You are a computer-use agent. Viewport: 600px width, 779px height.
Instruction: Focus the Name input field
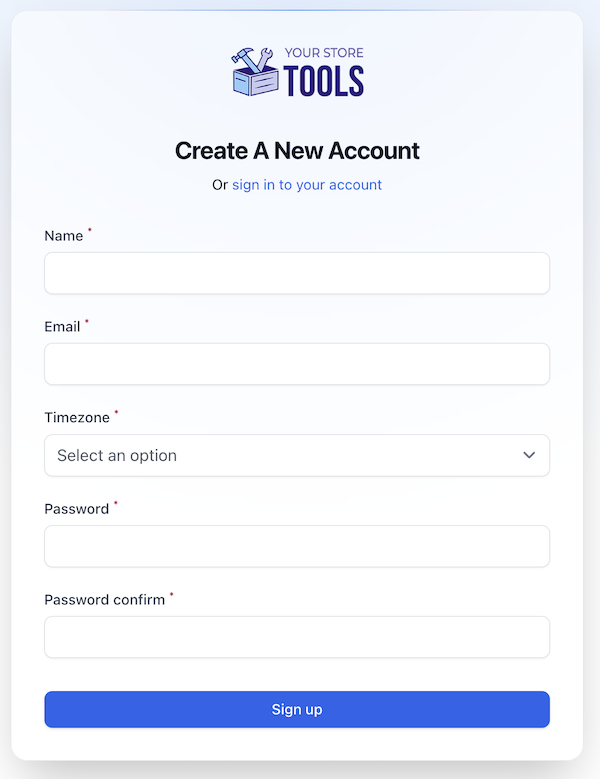[x=297, y=273]
